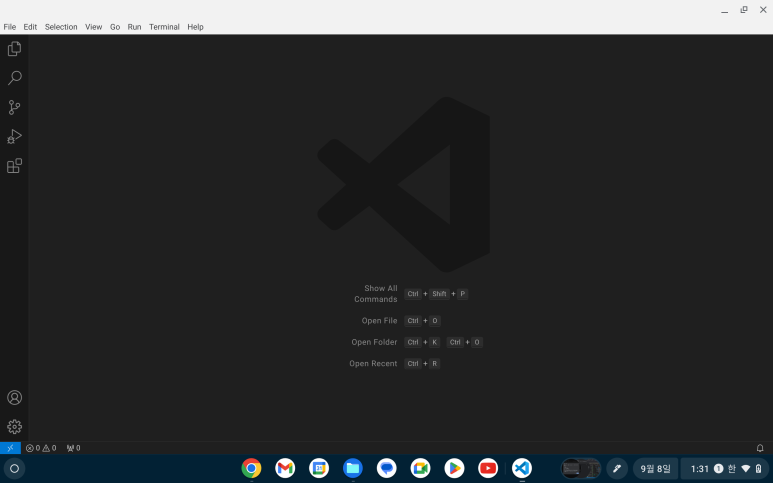Launch Google Calendar from the shelf
773x483 pixels.
point(319,468)
